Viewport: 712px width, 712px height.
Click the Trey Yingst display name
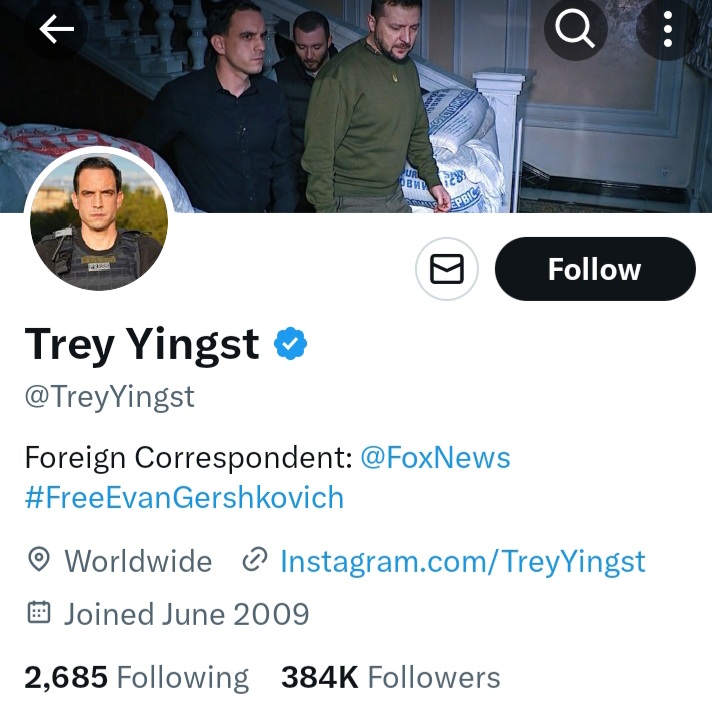(x=142, y=344)
